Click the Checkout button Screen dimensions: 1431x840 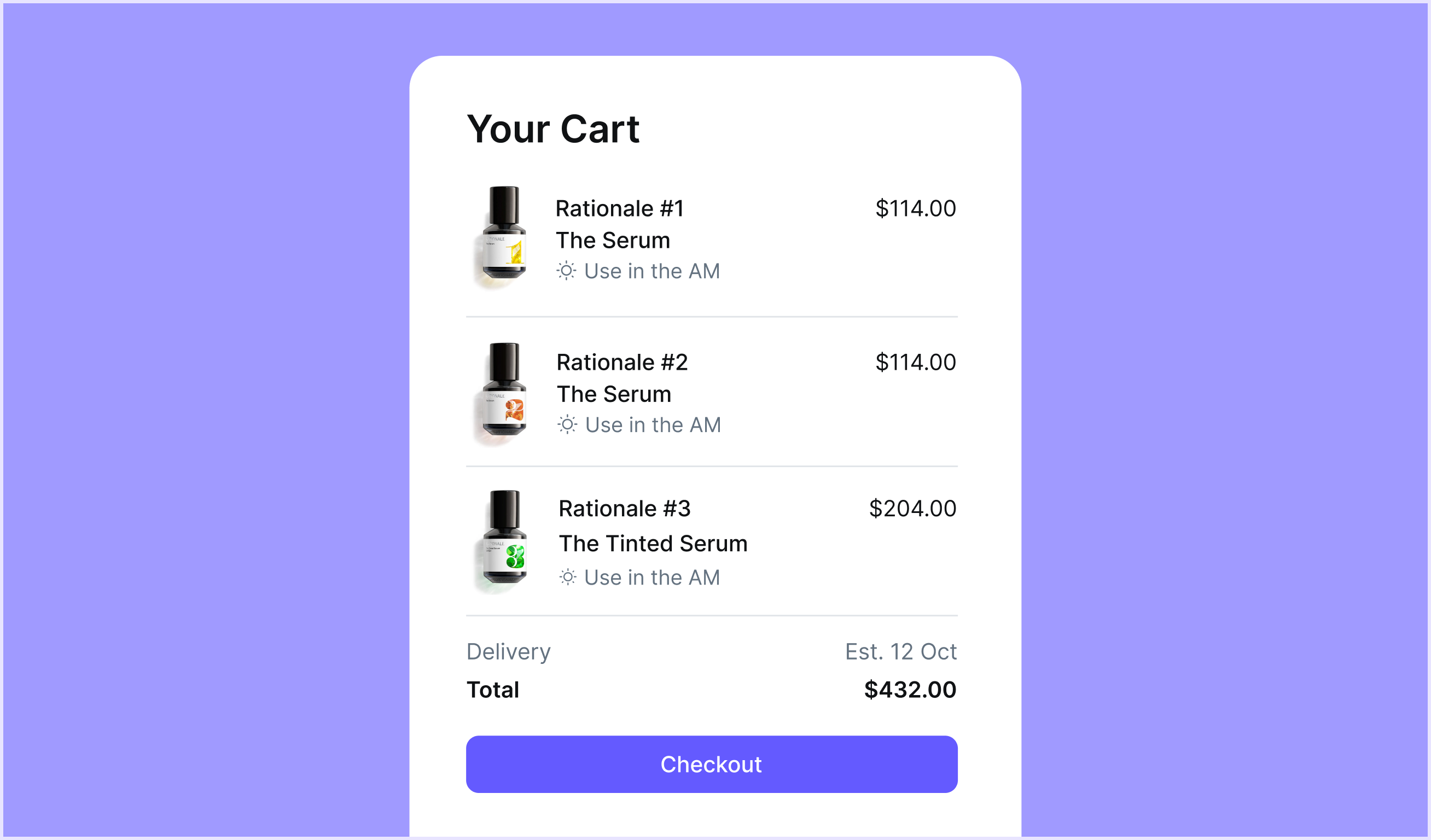click(712, 764)
